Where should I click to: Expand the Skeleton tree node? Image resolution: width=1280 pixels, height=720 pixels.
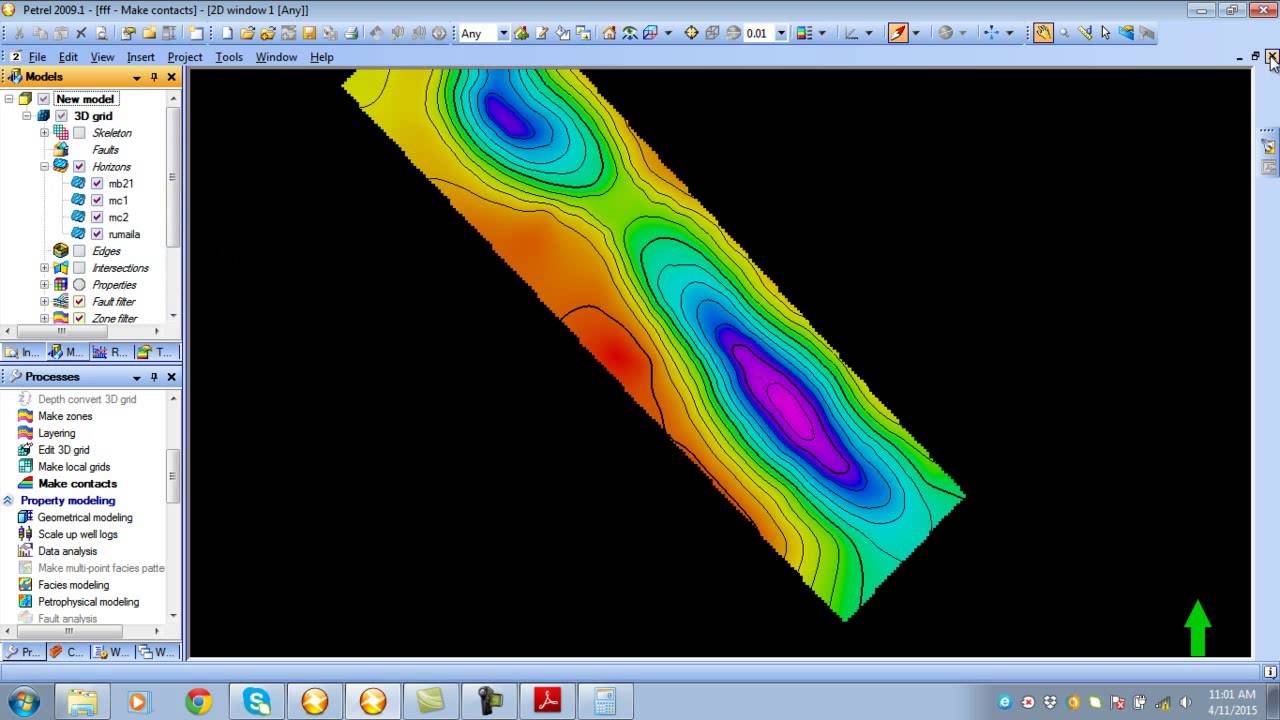coord(44,133)
